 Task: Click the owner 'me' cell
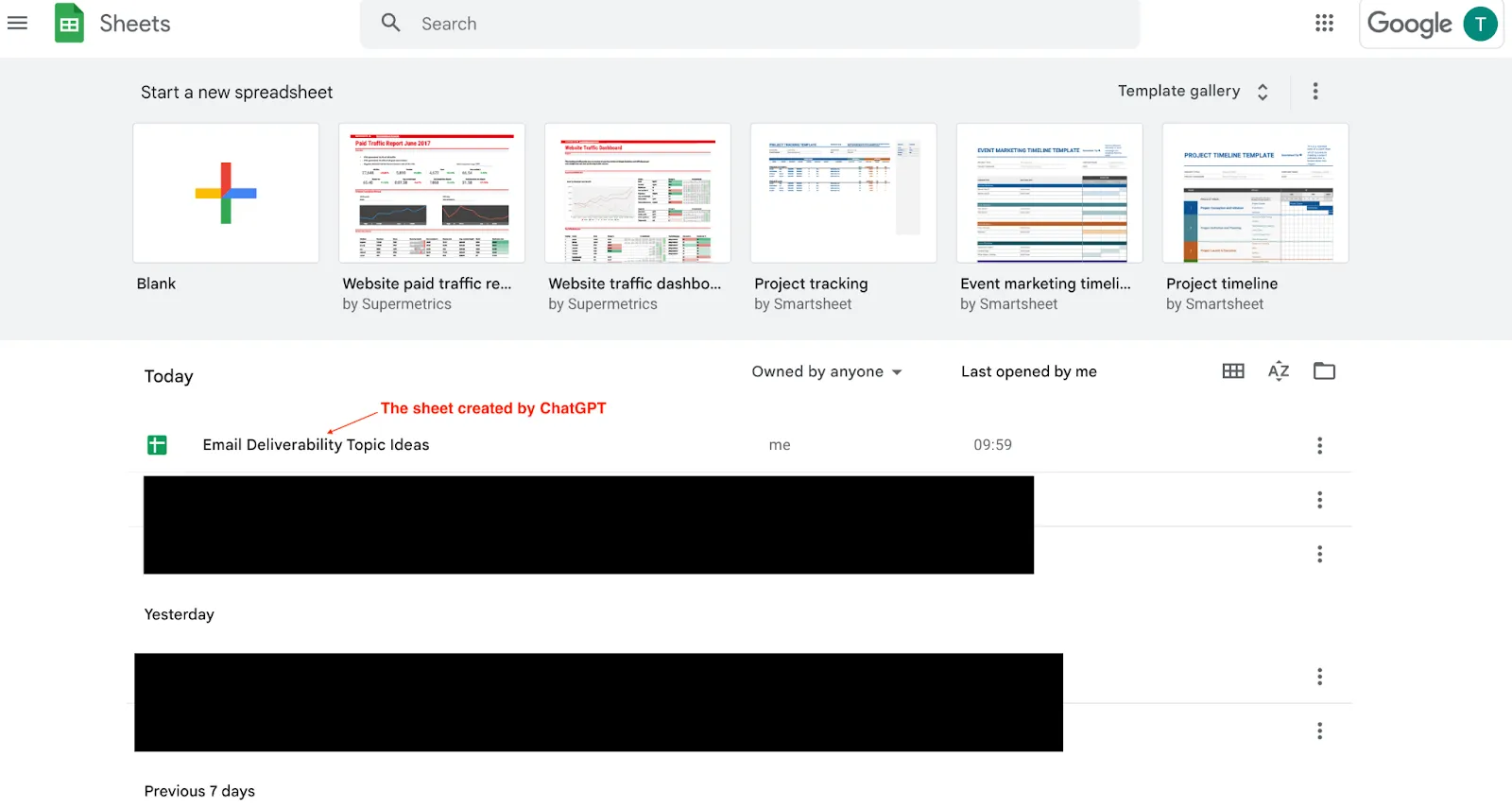tap(780, 445)
